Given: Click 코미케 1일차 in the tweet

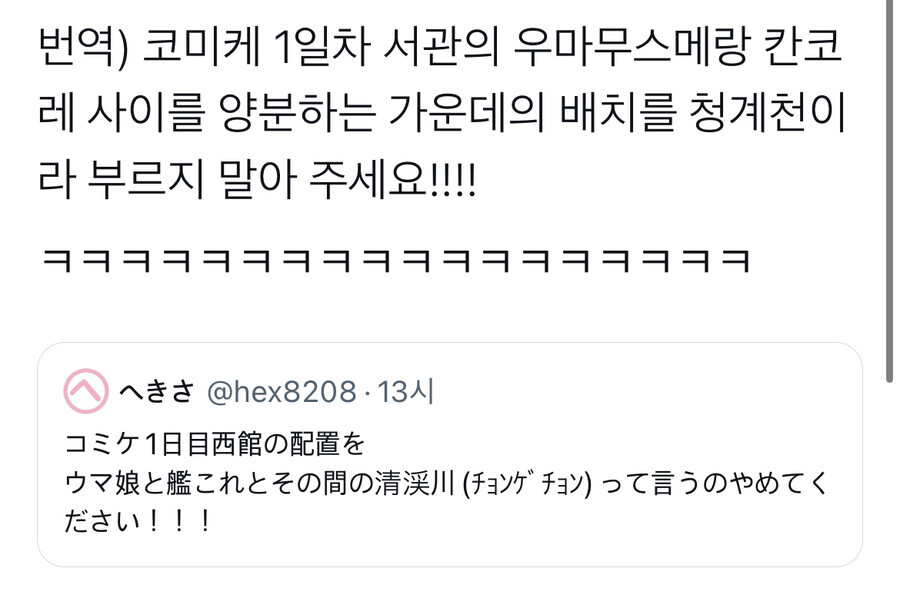Looking at the screenshot, I should coord(255,47).
